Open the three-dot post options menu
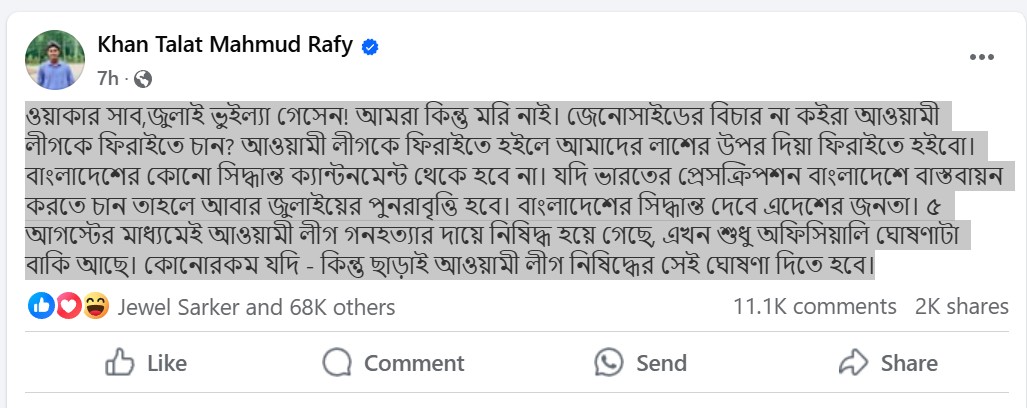The width and height of the screenshot is (1027, 408). [981, 59]
